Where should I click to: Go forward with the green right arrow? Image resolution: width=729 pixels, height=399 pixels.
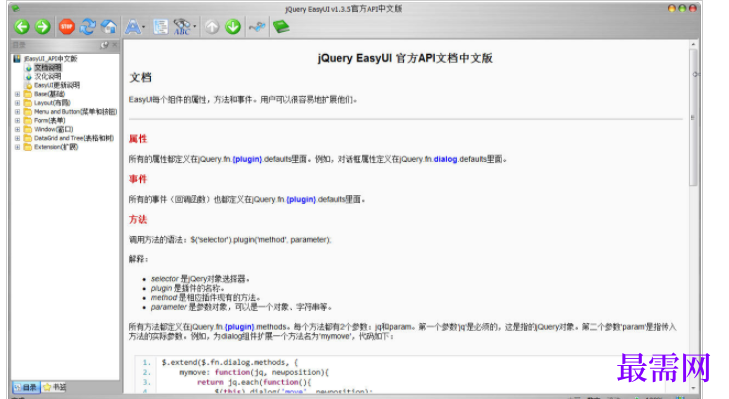pyautogui.click(x=43, y=27)
